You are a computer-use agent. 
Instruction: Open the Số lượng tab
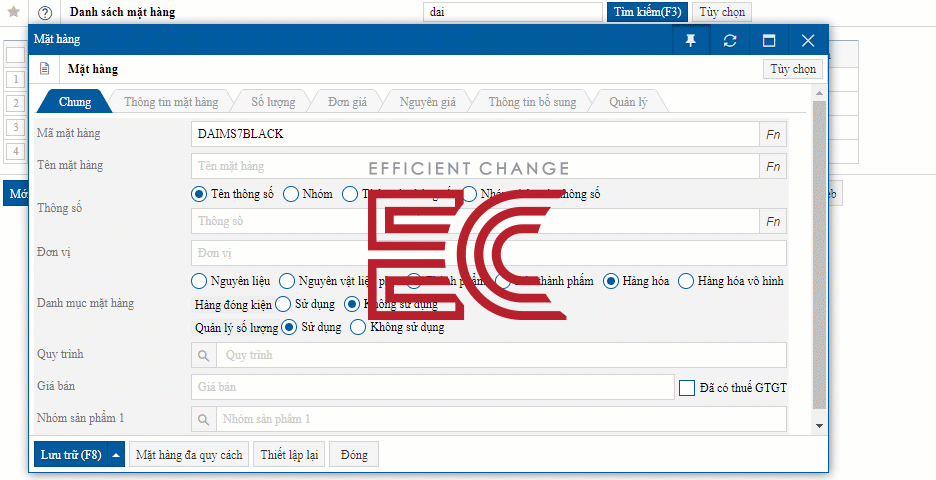tap(273, 102)
